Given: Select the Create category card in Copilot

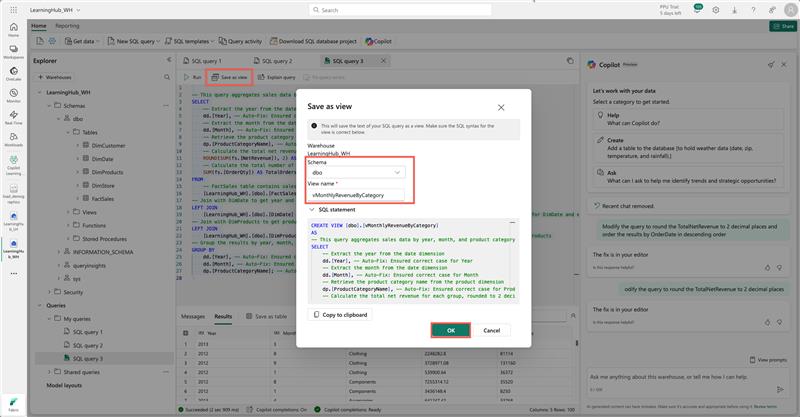Looking at the screenshot, I should coord(686,148).
